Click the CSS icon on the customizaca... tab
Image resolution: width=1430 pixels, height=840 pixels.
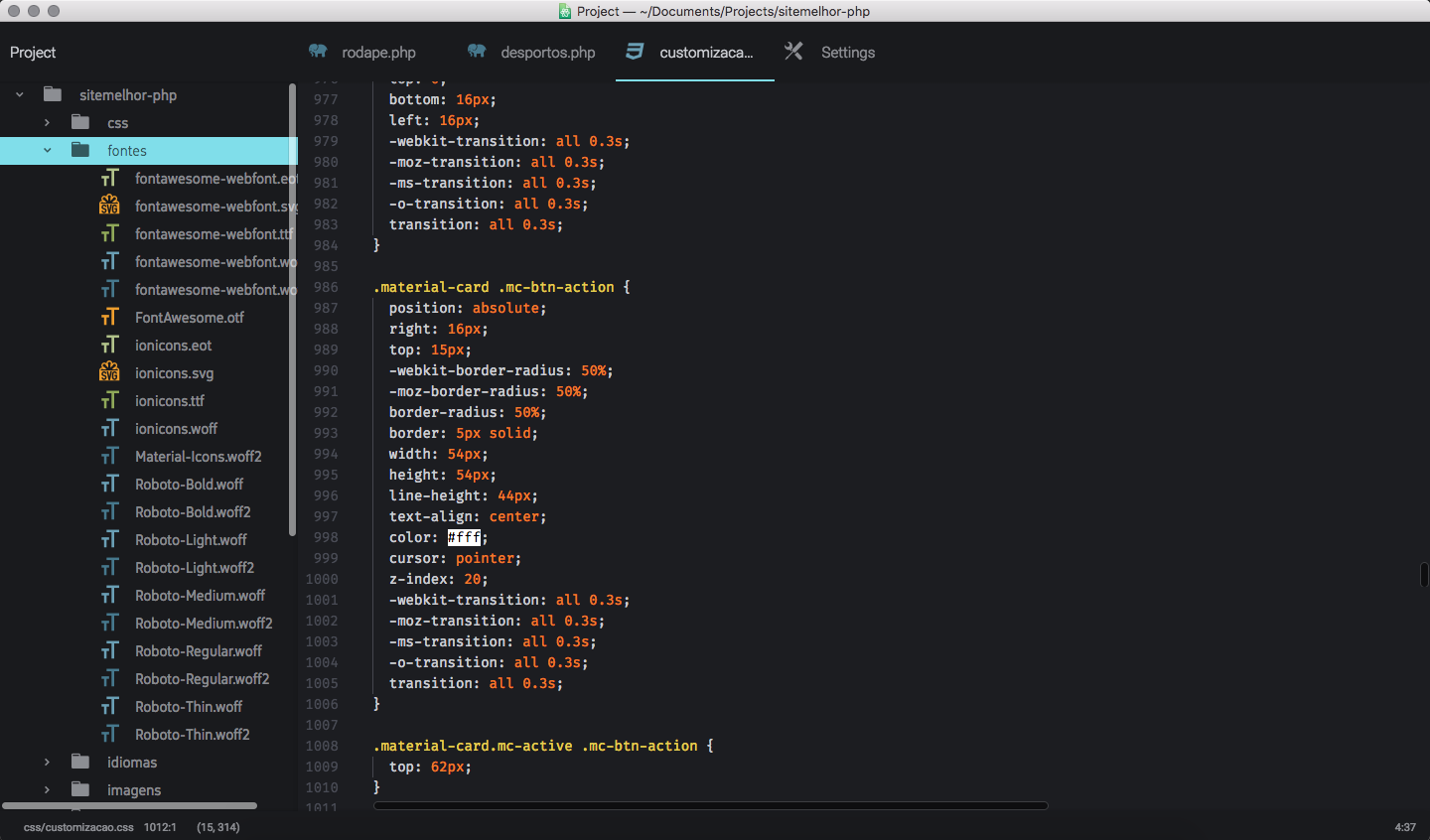pos(633,52)
